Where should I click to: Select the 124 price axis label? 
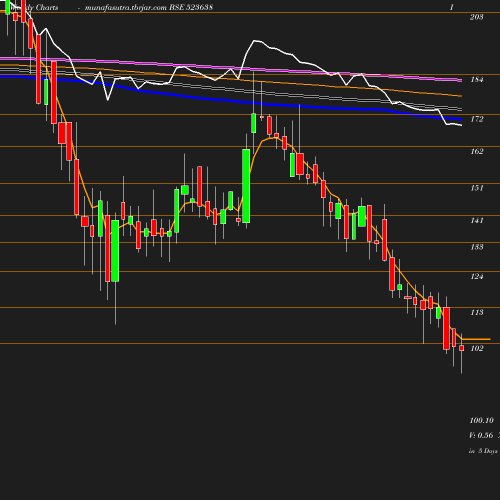coord(477,276)
